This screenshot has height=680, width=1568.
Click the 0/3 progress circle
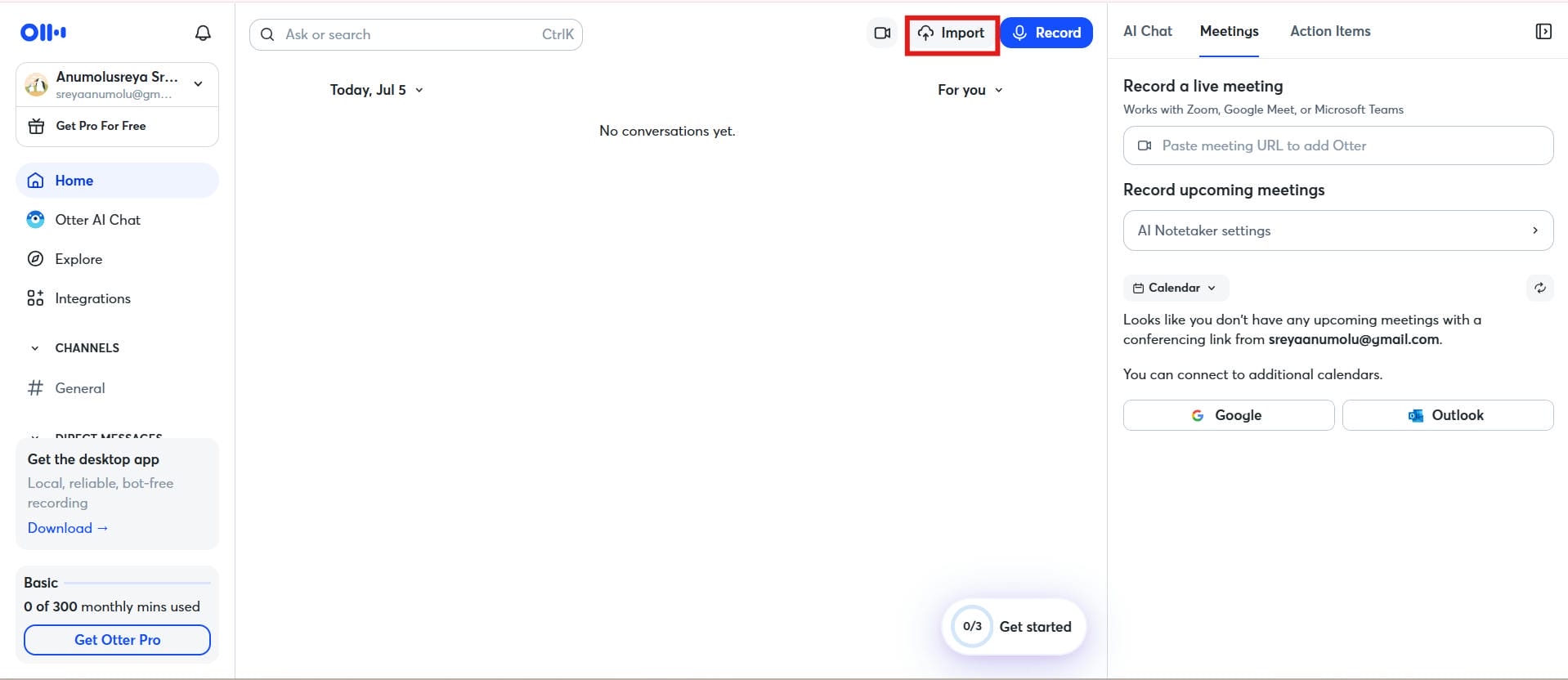(x=972, y=627)
